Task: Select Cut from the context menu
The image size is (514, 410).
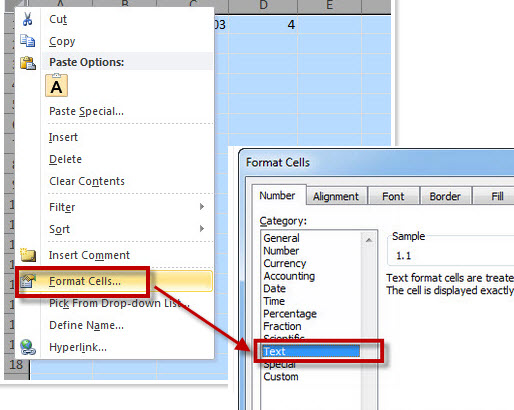Action: point(58,19)
